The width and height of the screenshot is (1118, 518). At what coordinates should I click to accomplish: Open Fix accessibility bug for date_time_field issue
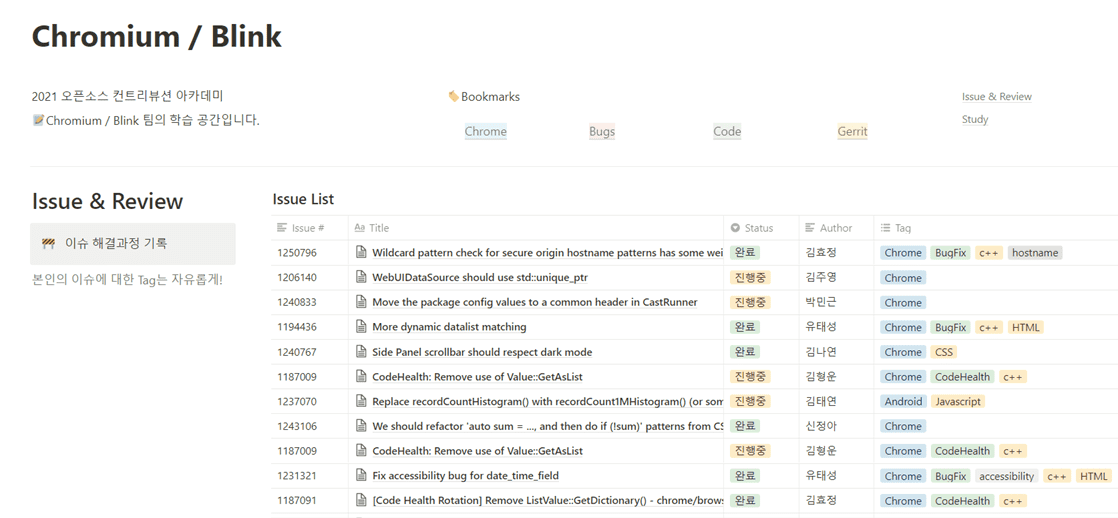[465, 476]
